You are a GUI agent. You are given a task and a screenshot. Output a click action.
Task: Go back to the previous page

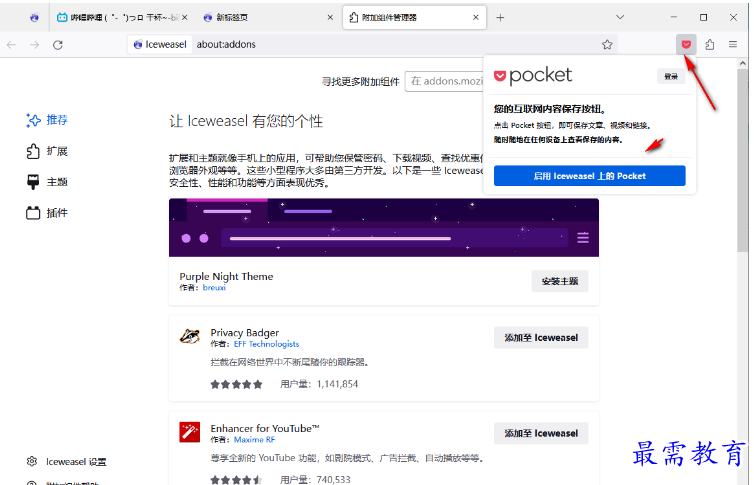pyautogui.click(x=12, y=45)
